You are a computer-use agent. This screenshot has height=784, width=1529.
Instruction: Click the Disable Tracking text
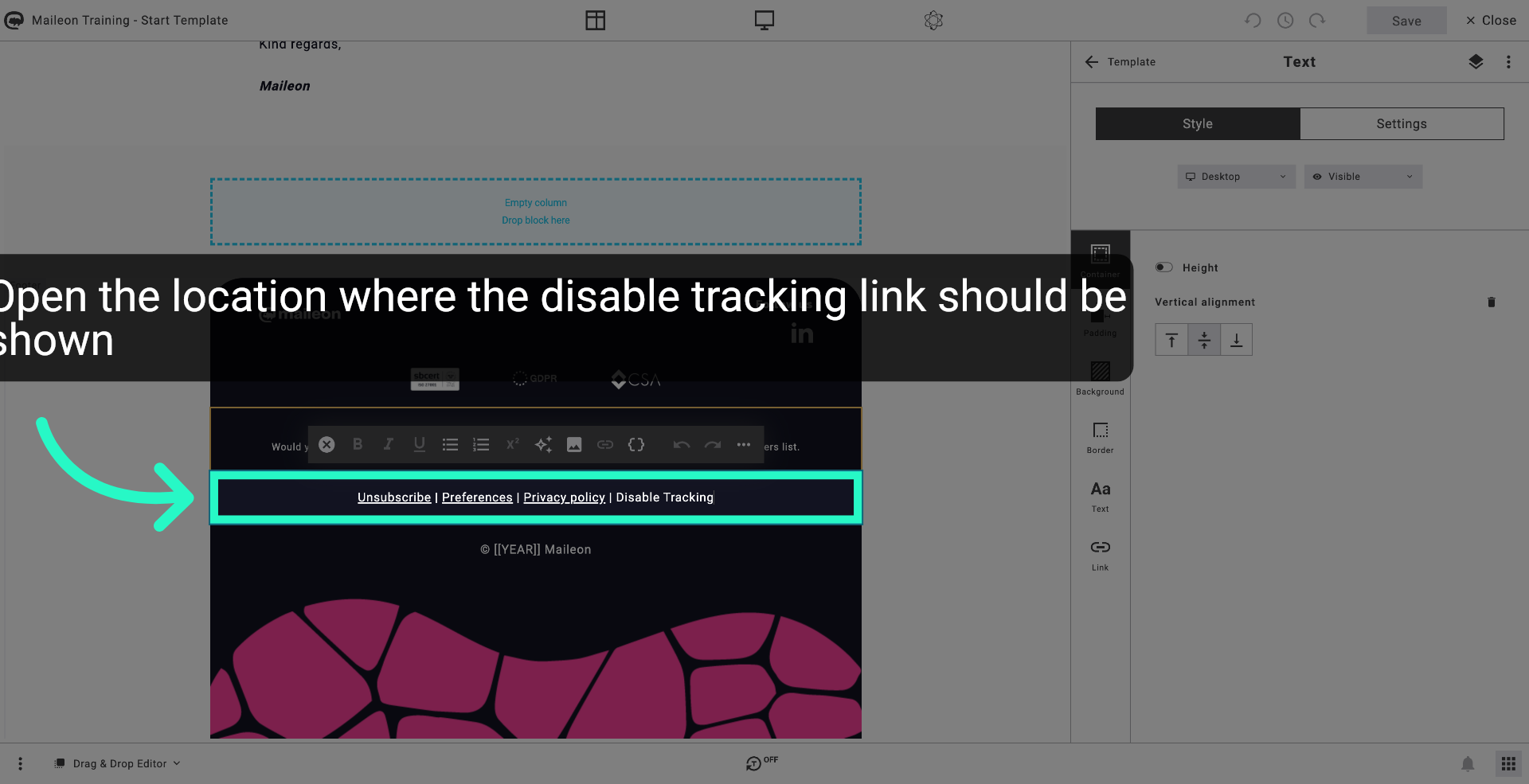664,497
